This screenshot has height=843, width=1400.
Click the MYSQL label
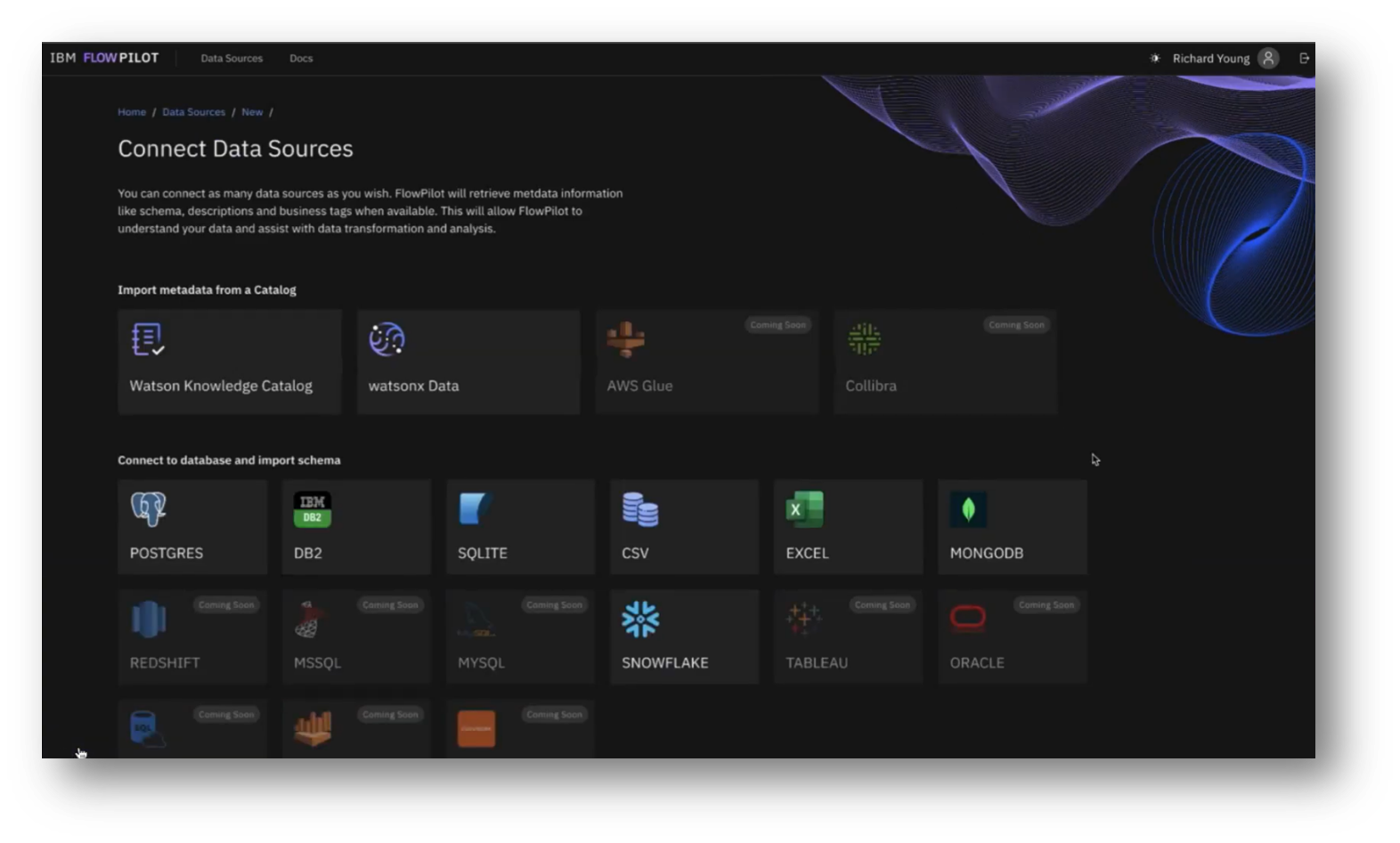(x=481, y=663)
